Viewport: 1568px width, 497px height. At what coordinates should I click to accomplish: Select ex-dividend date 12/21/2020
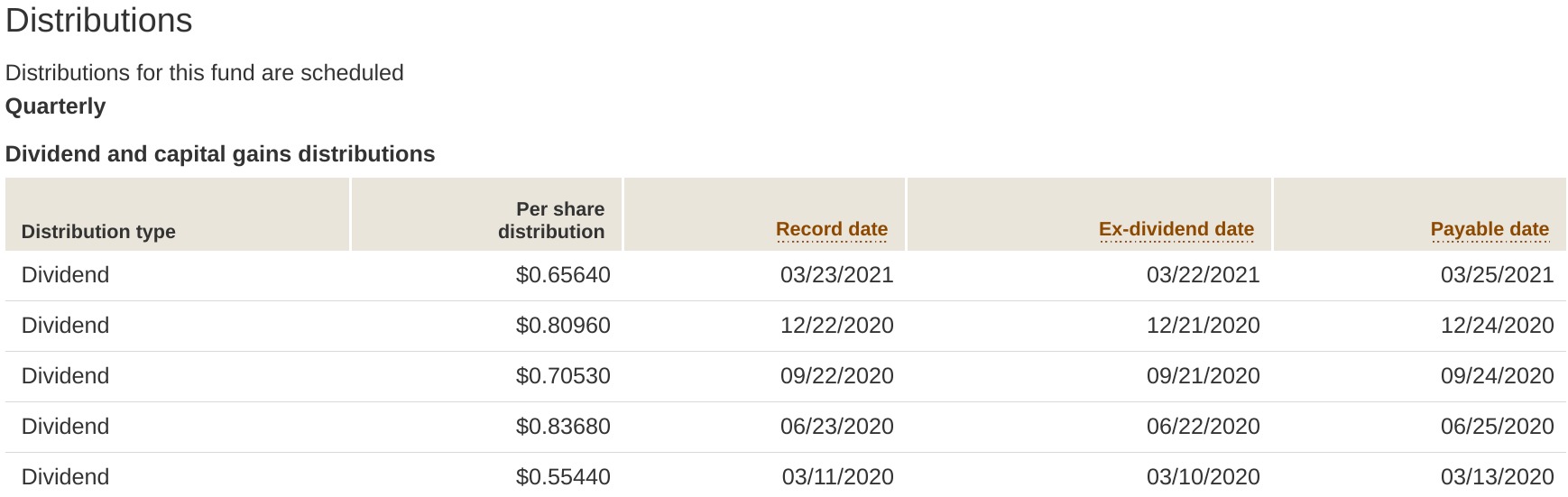[1203, 326]
